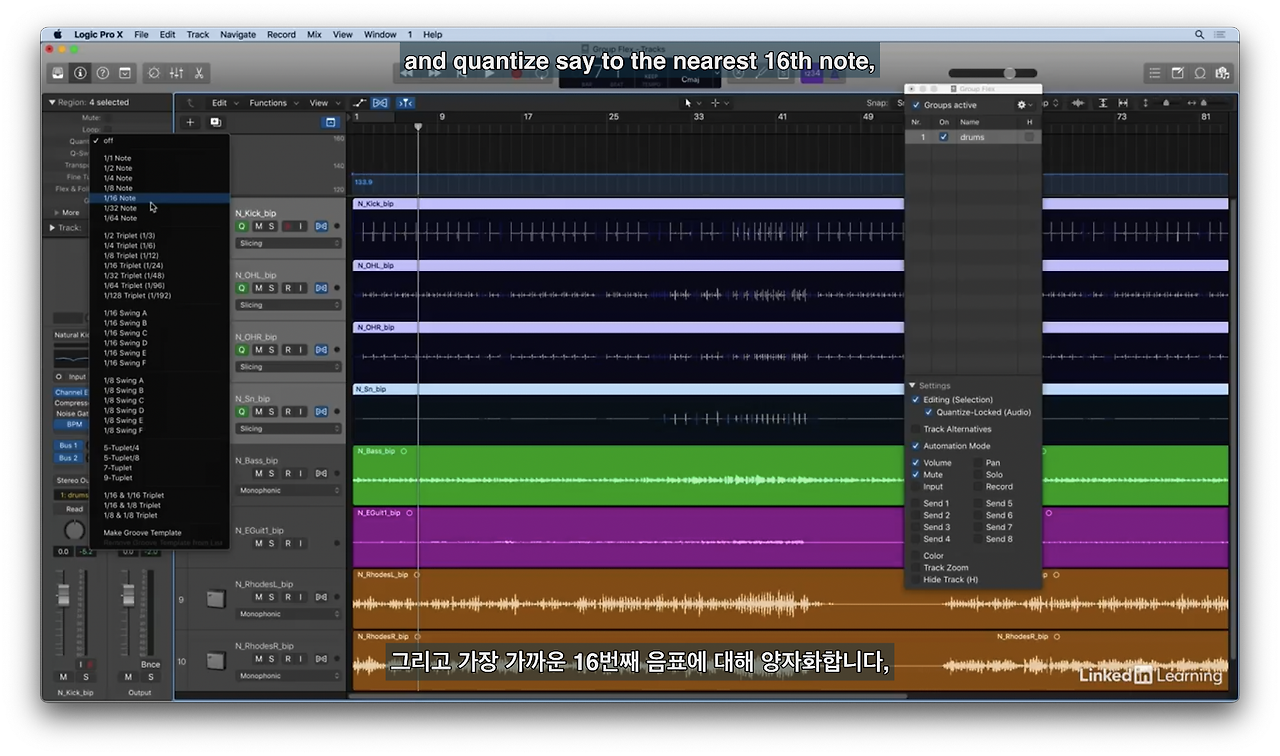This screenshot has width=1280, height=756.
Task: Toggle Global Tracks blue button
Action: (x=331, y=122)
